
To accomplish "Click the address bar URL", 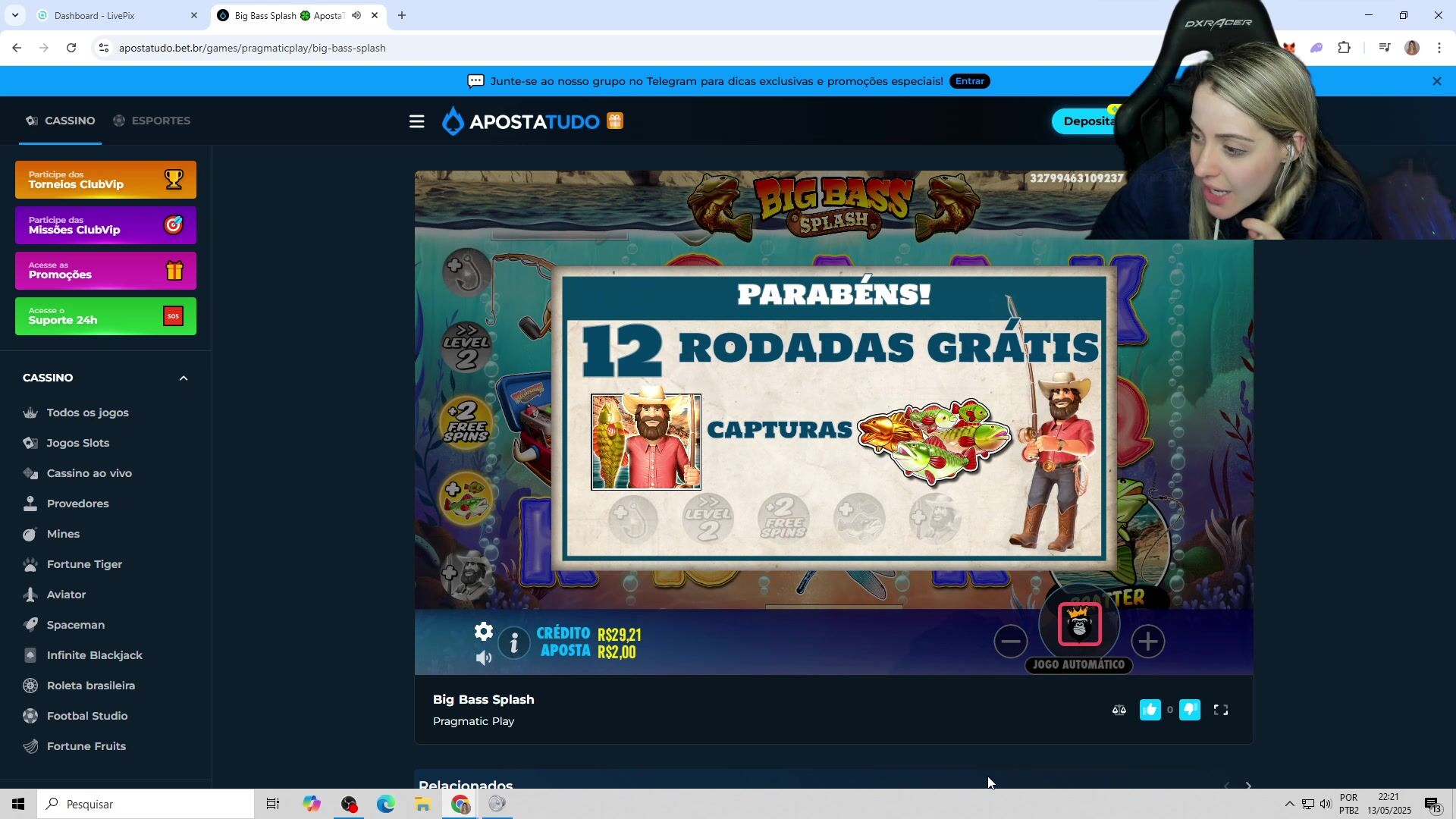I will point(253,48).
